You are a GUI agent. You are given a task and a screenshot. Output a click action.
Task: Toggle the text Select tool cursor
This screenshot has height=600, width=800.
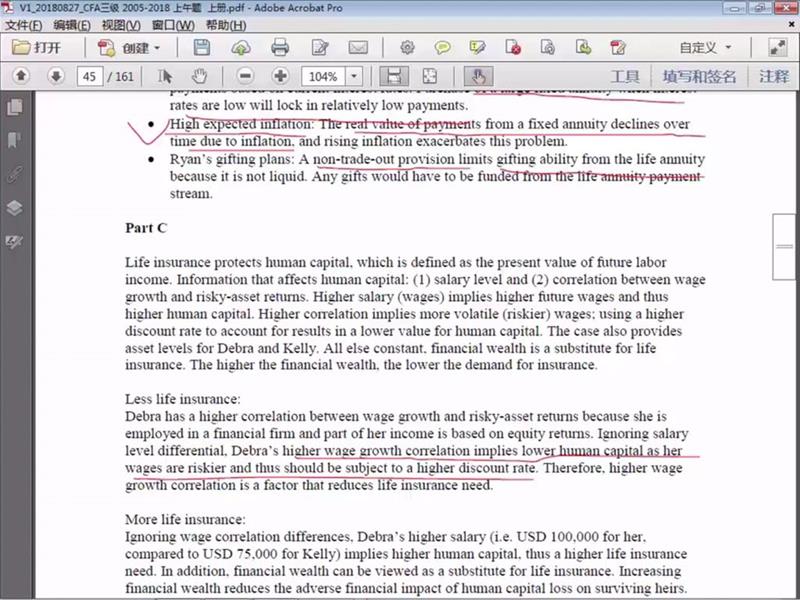click(165, 76)
